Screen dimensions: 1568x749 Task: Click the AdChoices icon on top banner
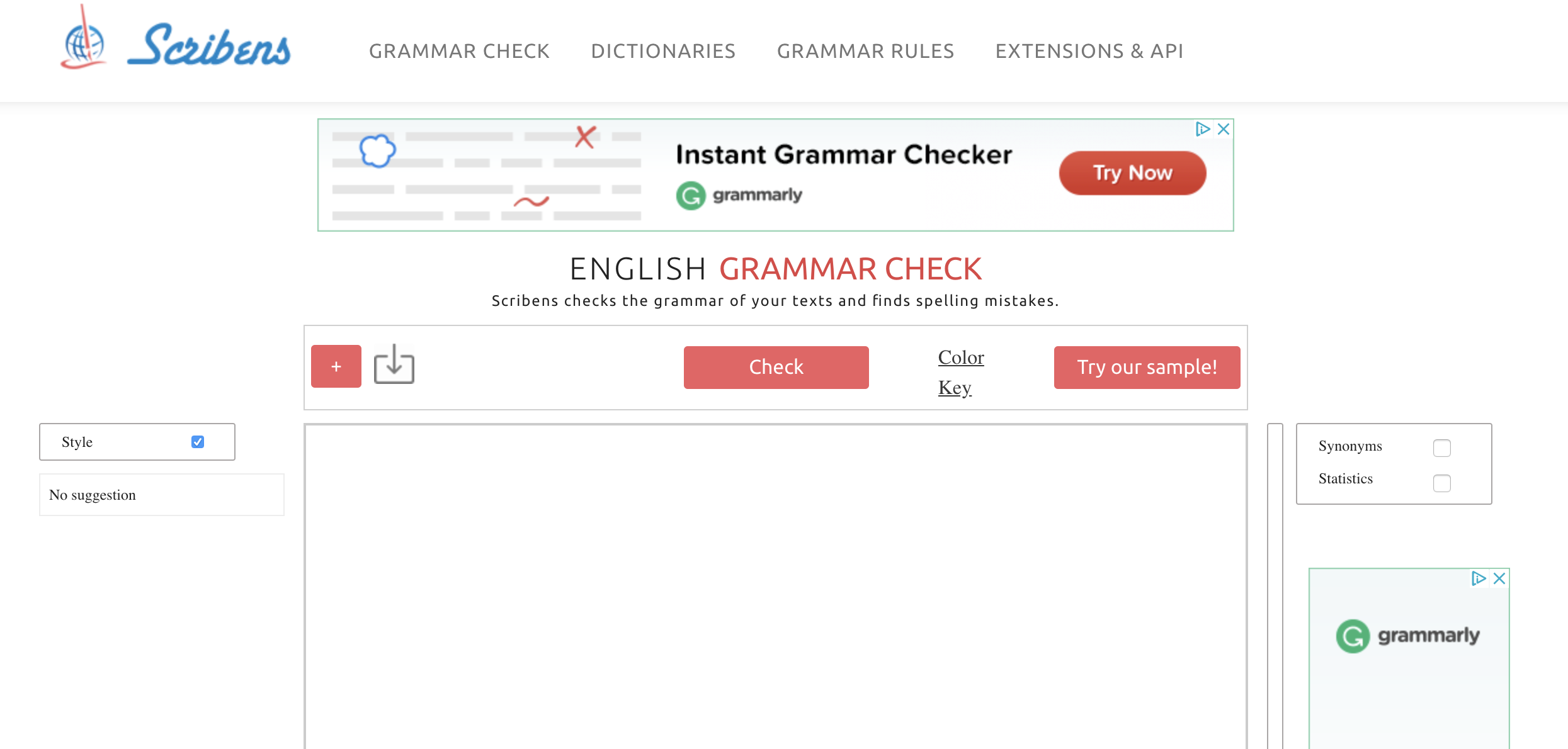click(x=1203, y=129)
